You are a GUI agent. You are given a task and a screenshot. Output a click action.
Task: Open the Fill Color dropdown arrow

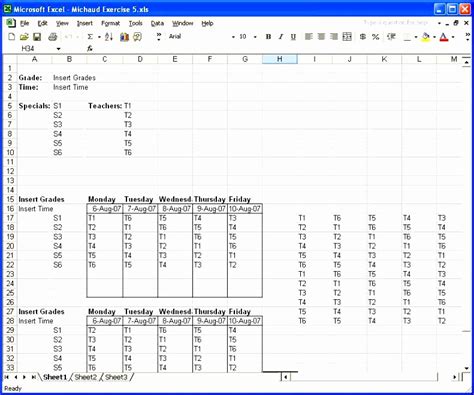[x=434, y=37]
